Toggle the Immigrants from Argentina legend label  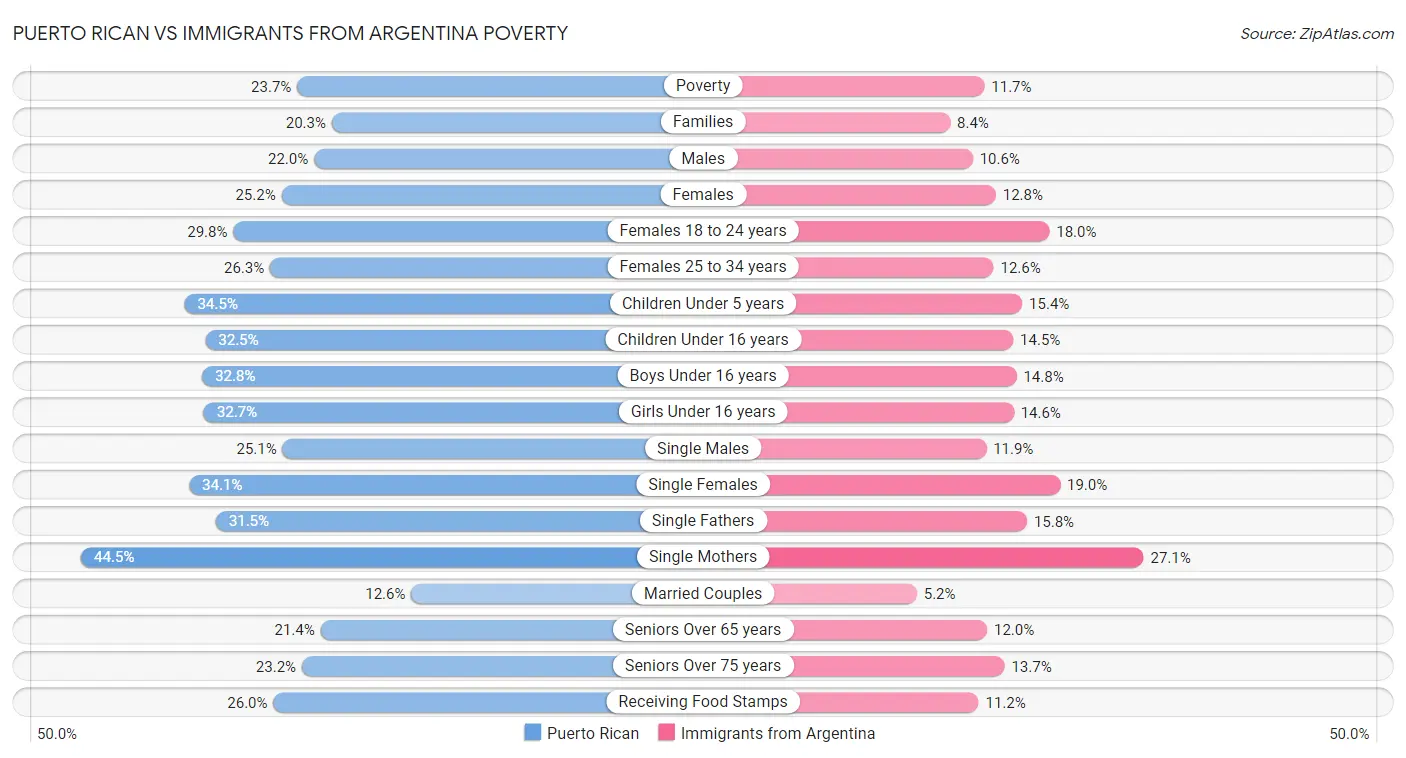[x=777, y=733]
